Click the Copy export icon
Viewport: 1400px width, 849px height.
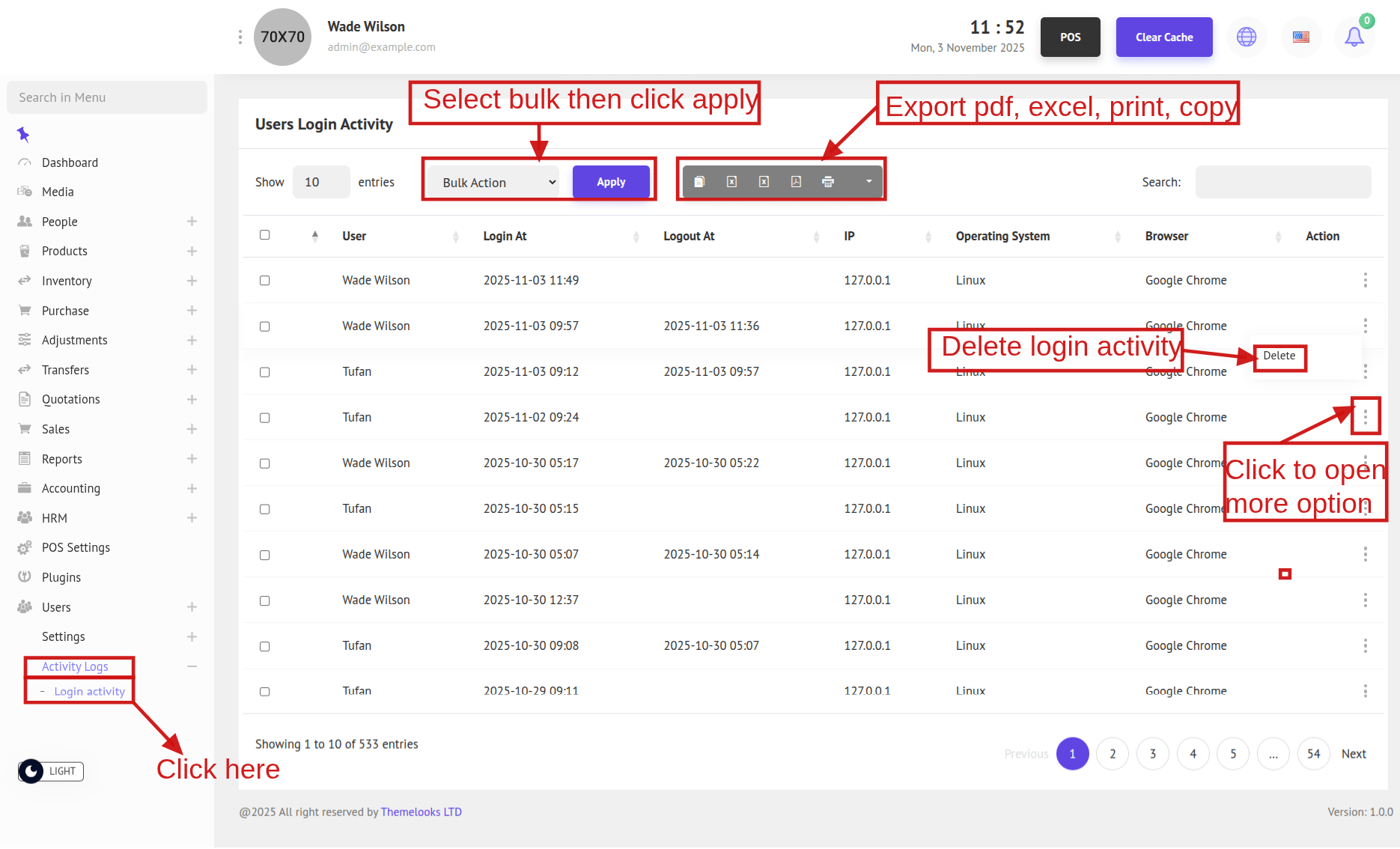point(699,182)
